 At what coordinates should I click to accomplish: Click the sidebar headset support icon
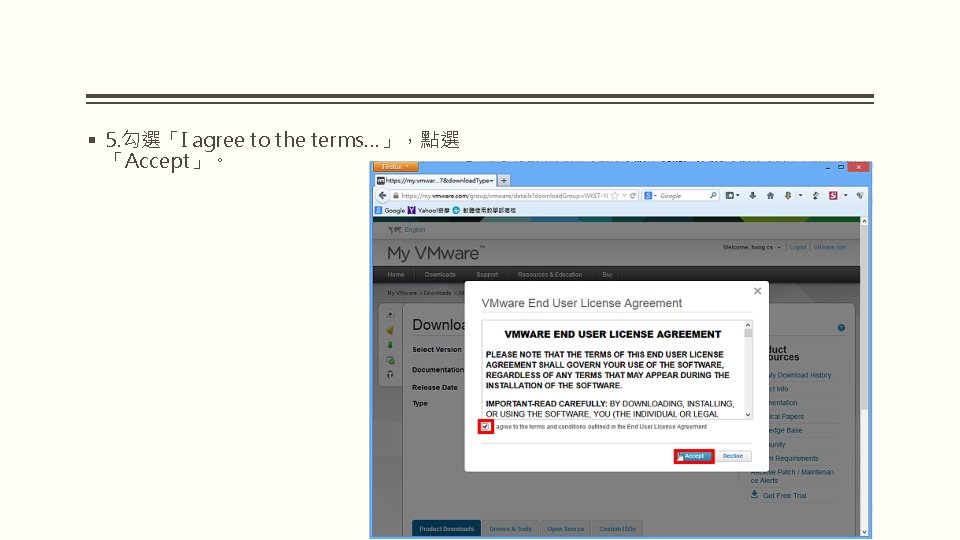[391, 375]
